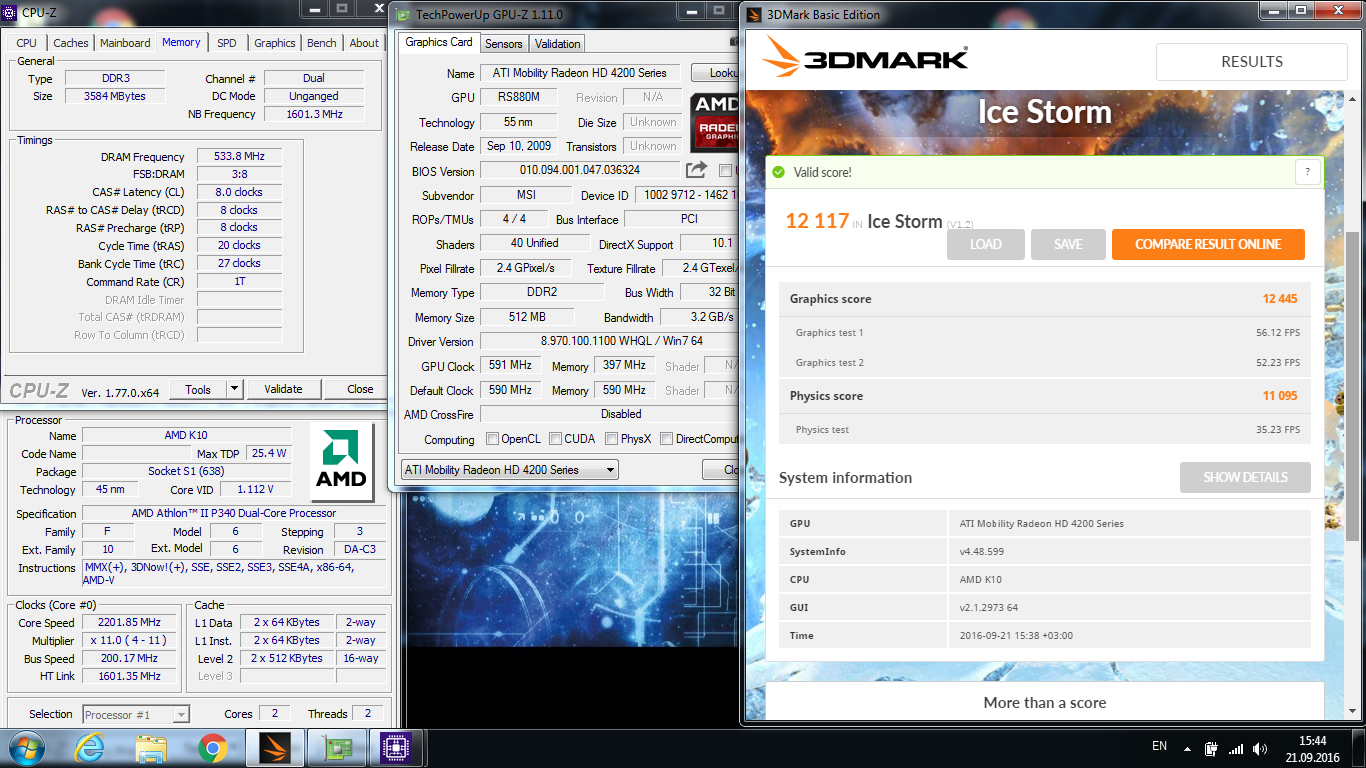Viewport: 1366px width, 768px height.
Task: Open Google Chrome from the taskbar
Action: [212, 748]
